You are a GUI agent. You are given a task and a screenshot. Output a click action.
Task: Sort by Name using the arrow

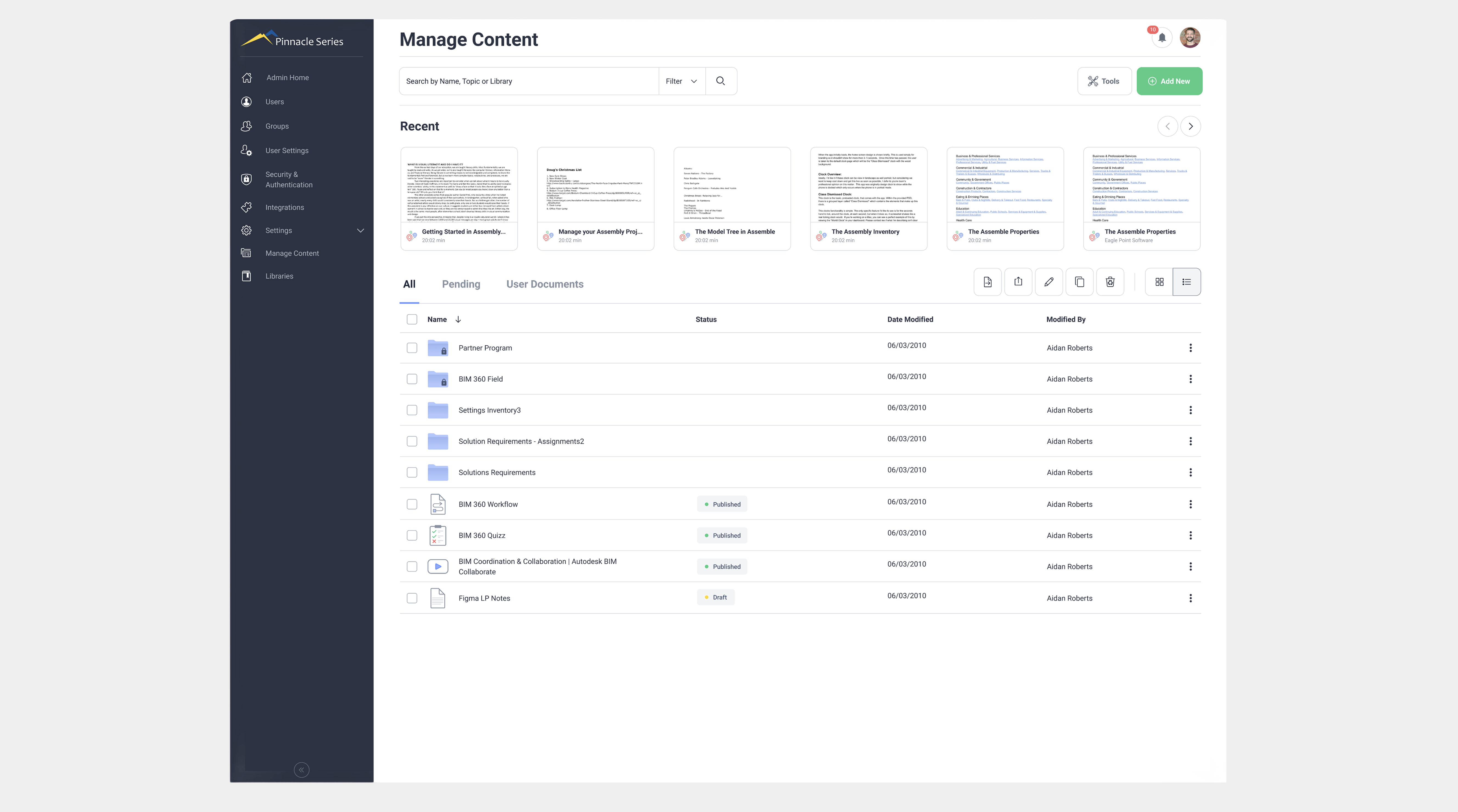point(458,319)
